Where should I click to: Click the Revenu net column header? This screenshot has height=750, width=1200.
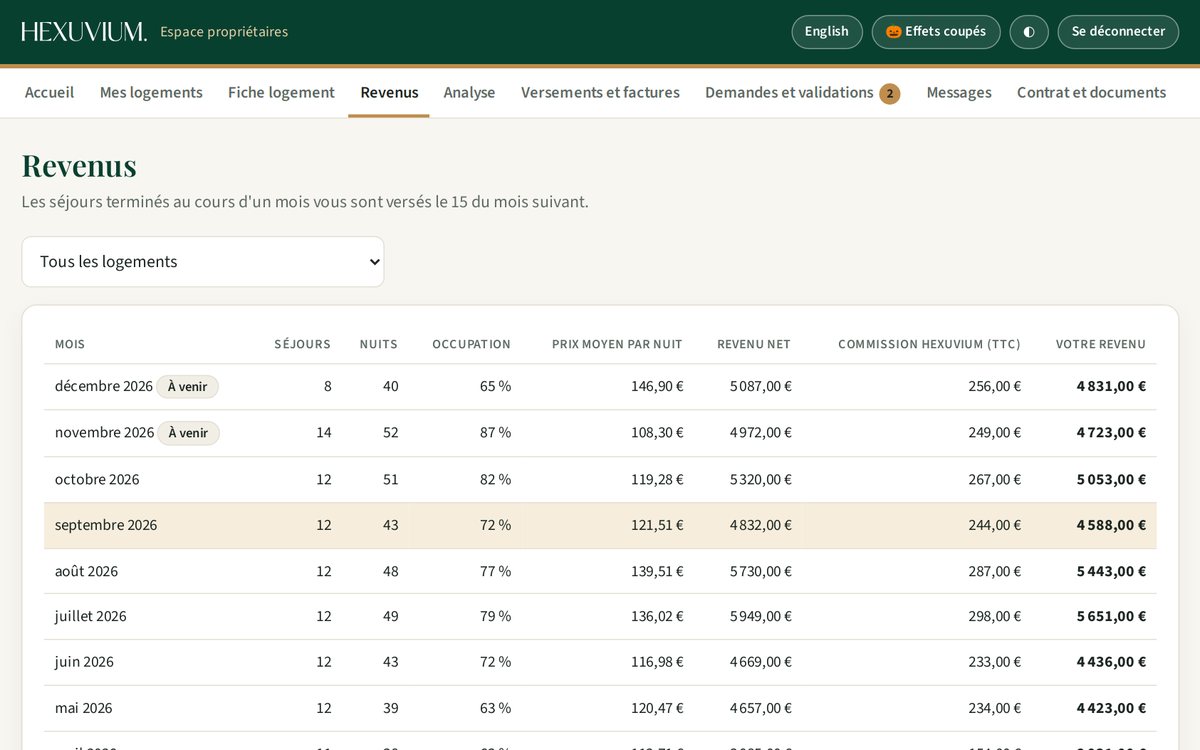(754, 344)
